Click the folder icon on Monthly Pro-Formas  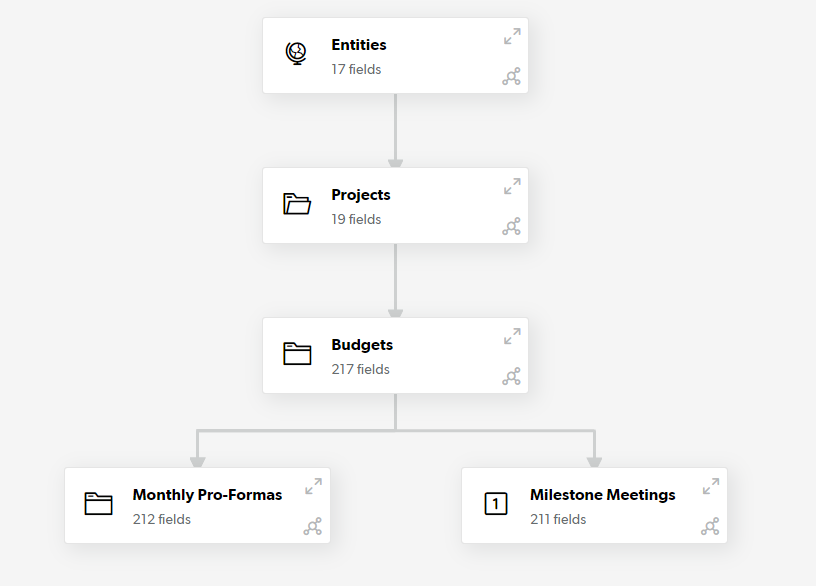tap(98, 503)
